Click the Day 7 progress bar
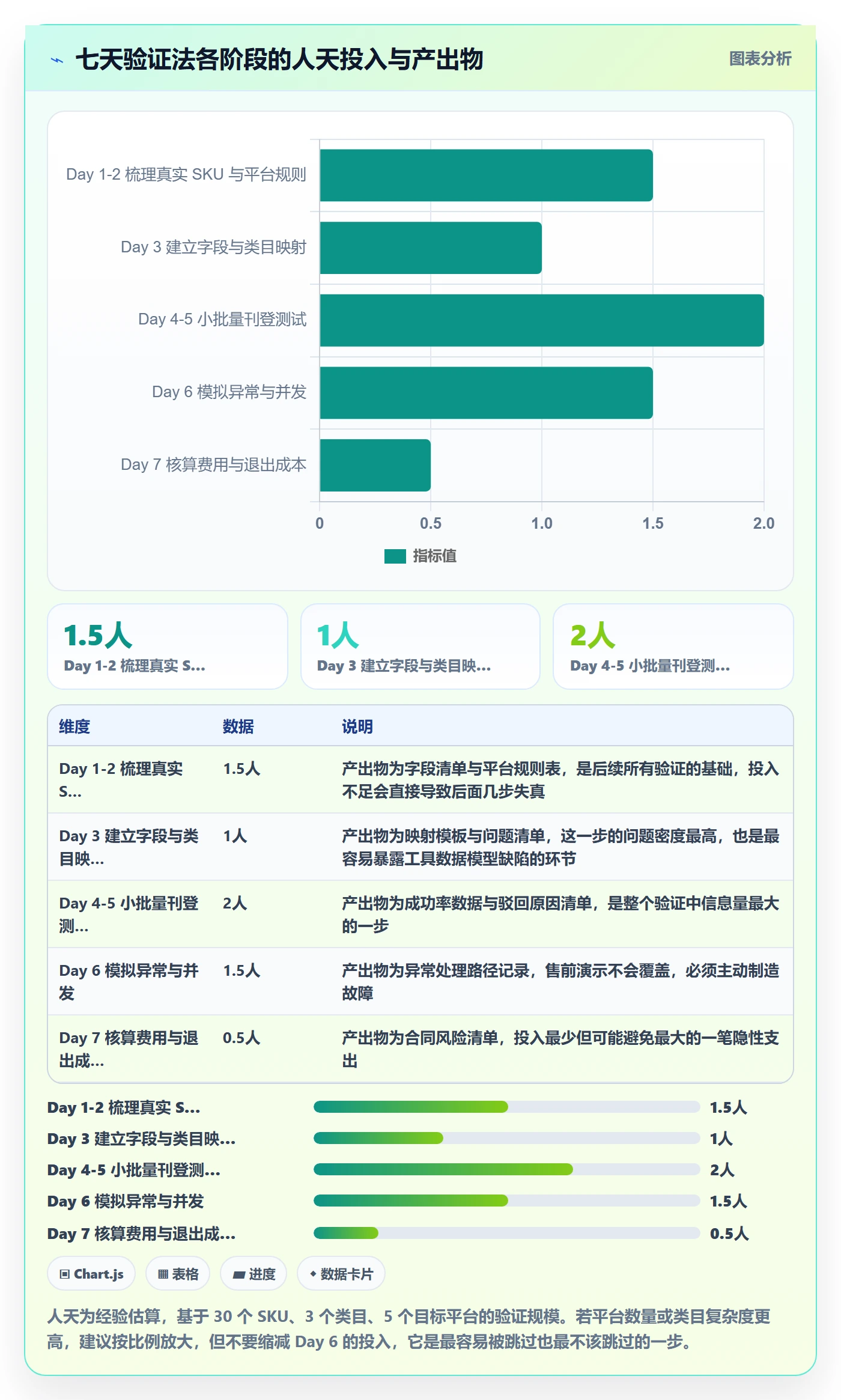This screenshot has height=1400, width=841. 507,1233
